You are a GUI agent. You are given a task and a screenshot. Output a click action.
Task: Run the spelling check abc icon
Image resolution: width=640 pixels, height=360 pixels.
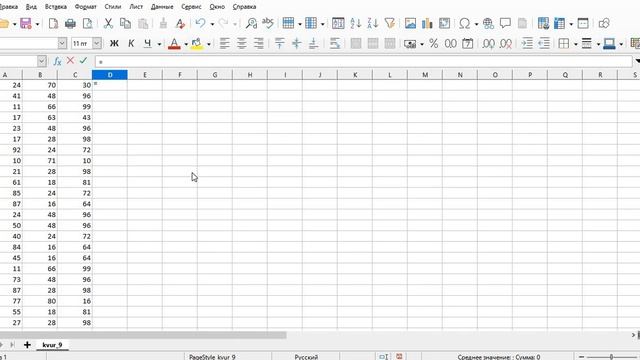268,22
